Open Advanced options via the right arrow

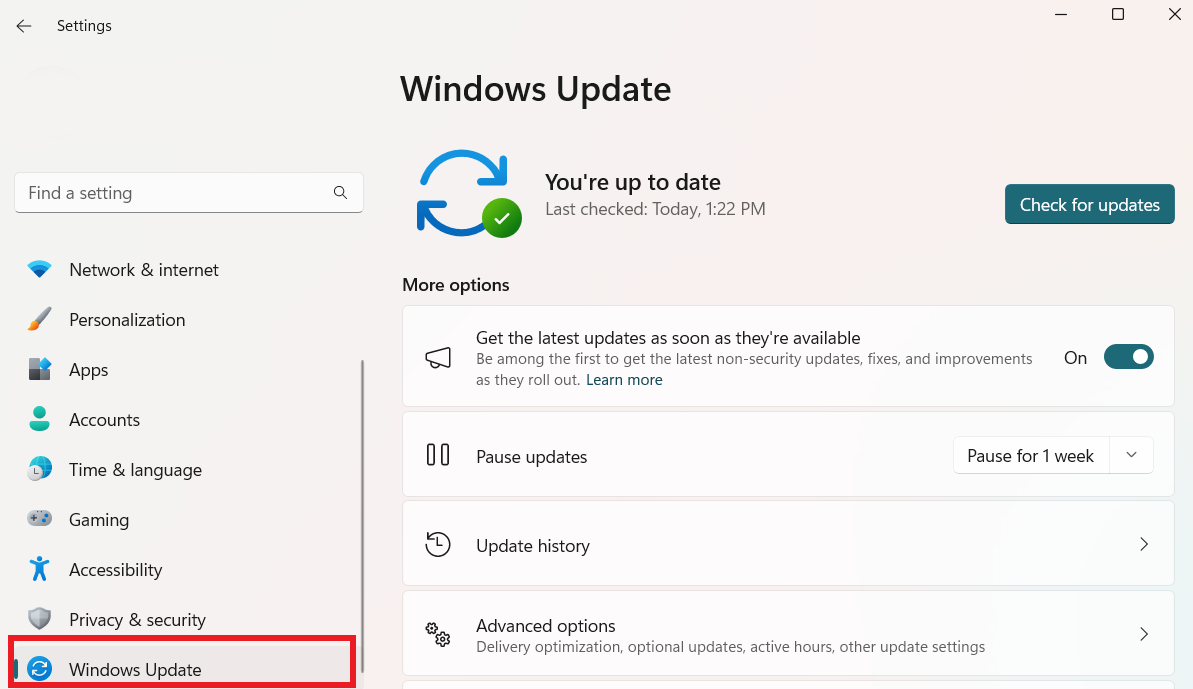coord(1144,634)
